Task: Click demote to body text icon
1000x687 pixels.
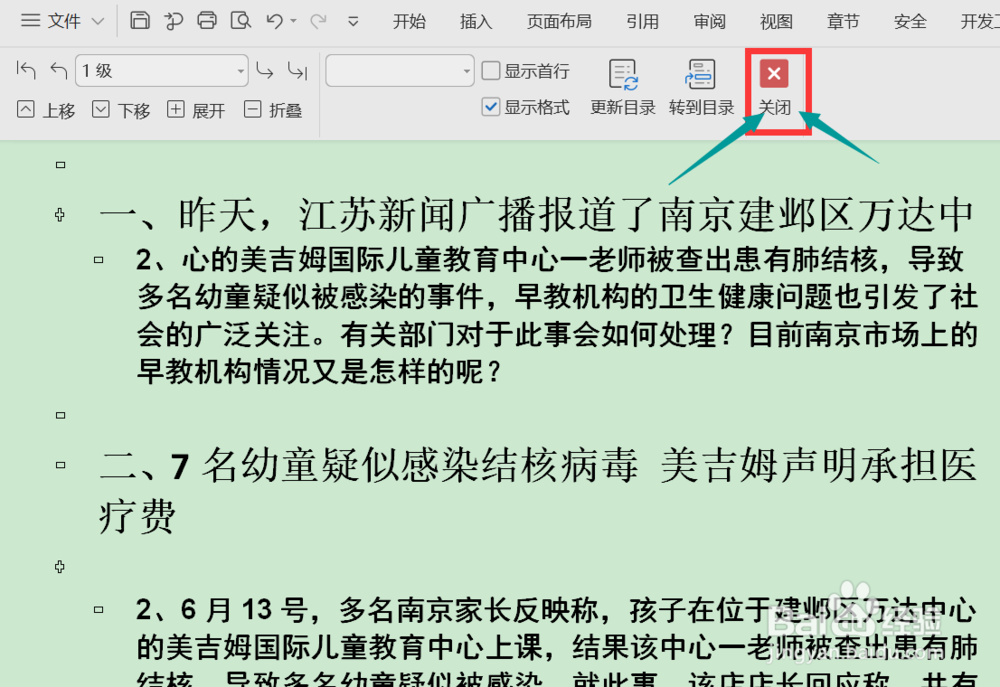Action: (x=298, y=70)
